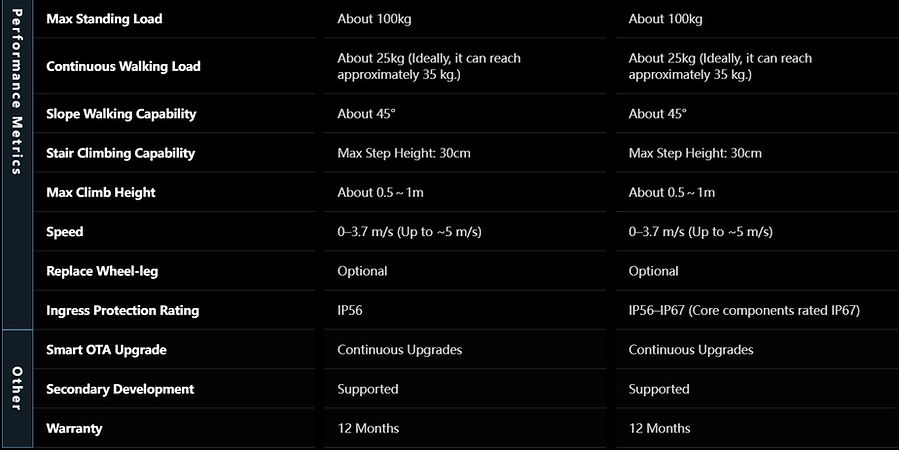
Task: Click the first Max Step Height: 30cm cell
Action: 404,153
